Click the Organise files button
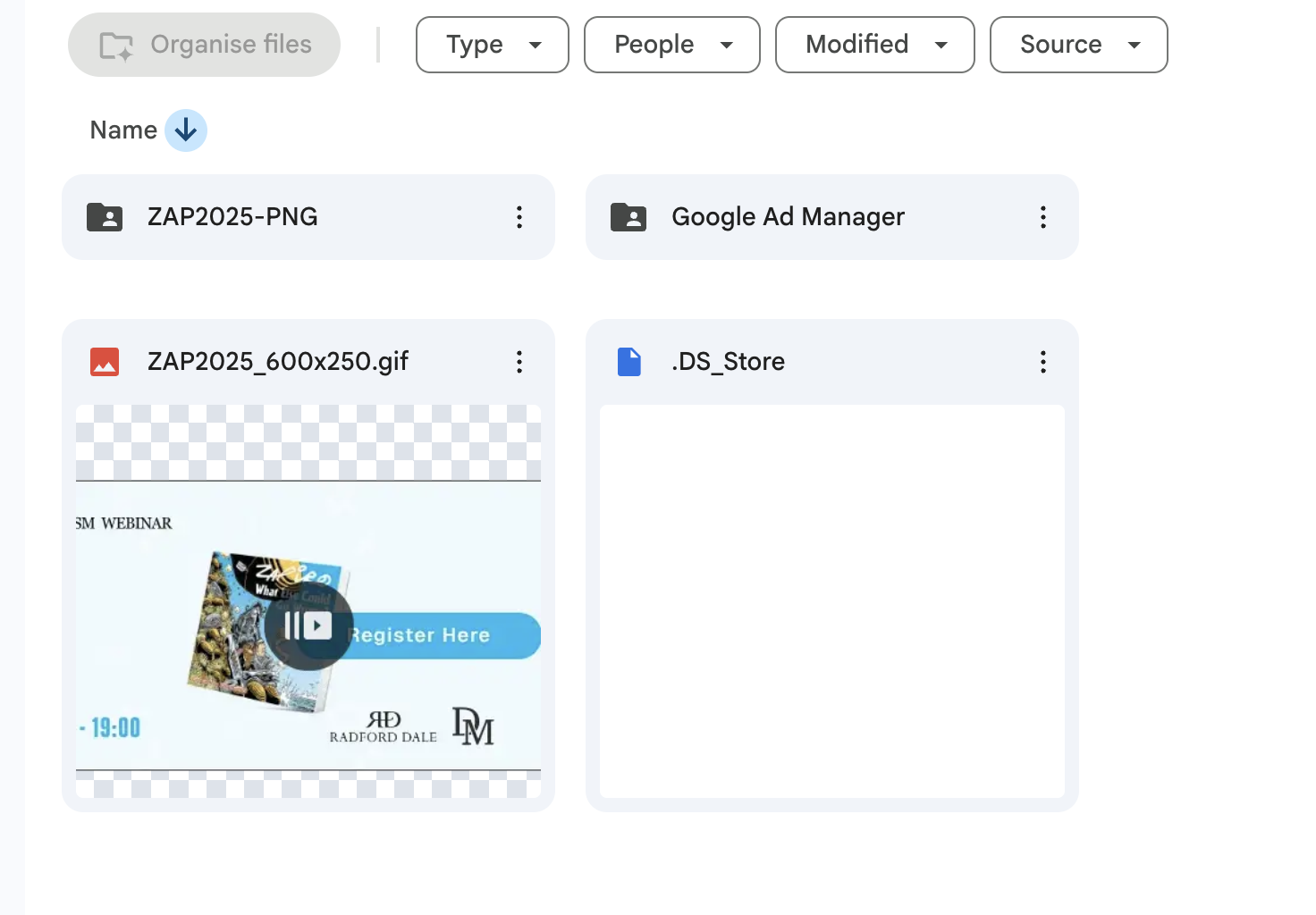The image size is (1316, 915). coord(205,45)
